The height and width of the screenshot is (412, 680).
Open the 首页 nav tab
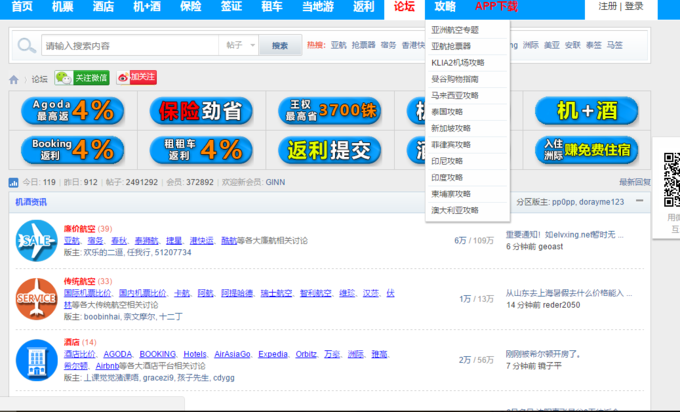(22, 7)
